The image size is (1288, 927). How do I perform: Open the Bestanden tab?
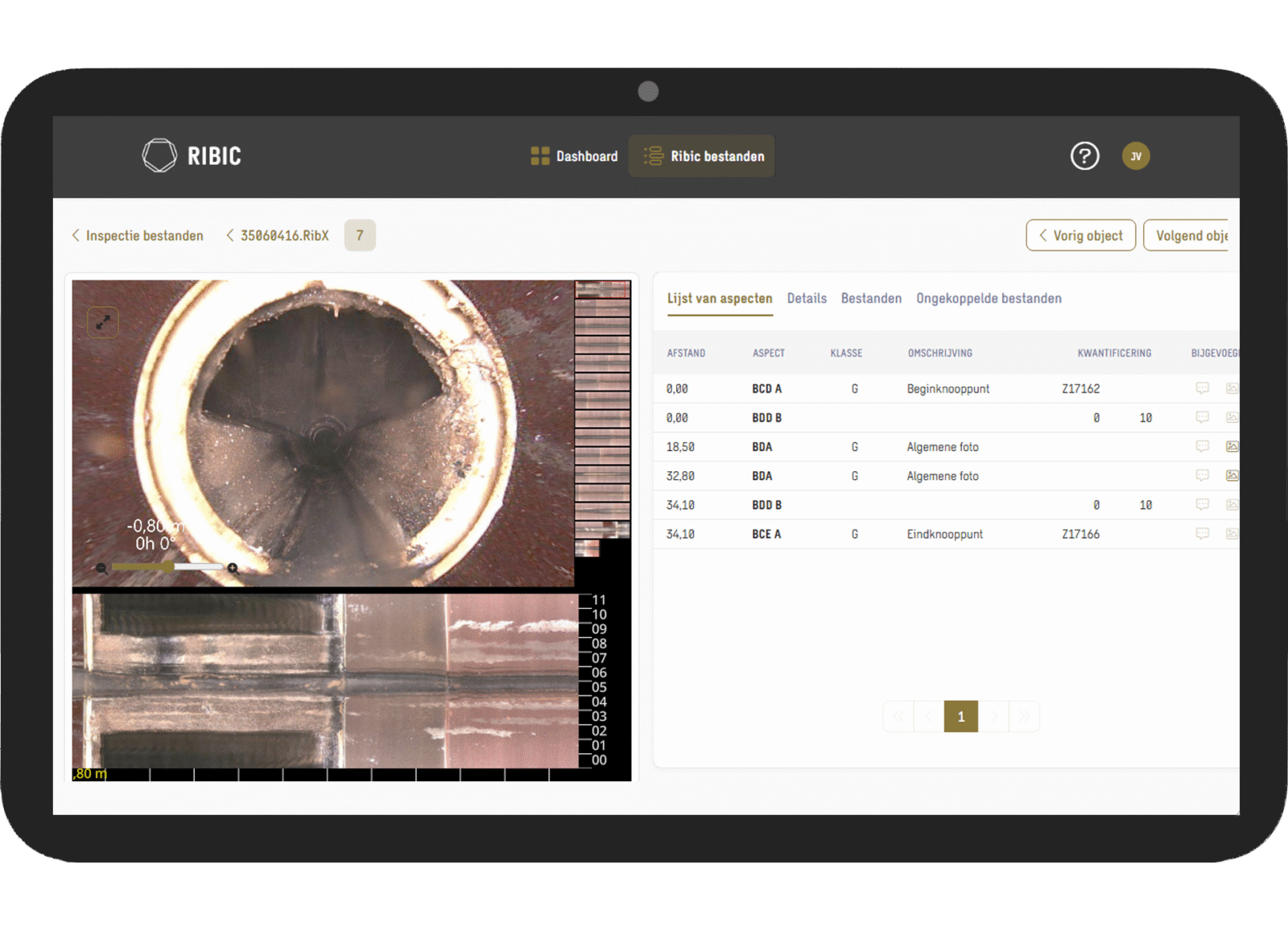pos(871,298)
